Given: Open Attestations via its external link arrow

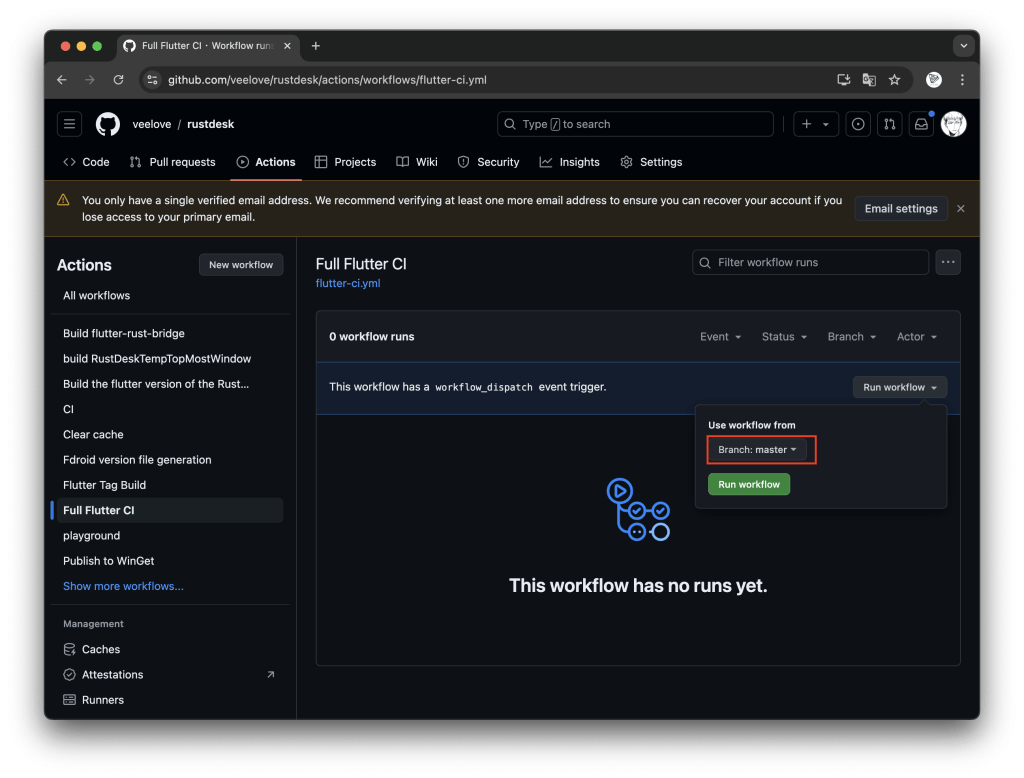Looking at the screenshot, I should click(269, 674).
